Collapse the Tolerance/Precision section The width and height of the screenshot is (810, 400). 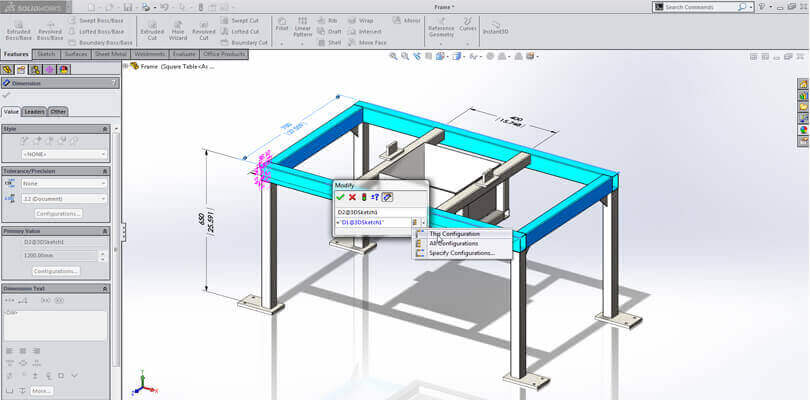pyautogui.click(x=105, y=171)
